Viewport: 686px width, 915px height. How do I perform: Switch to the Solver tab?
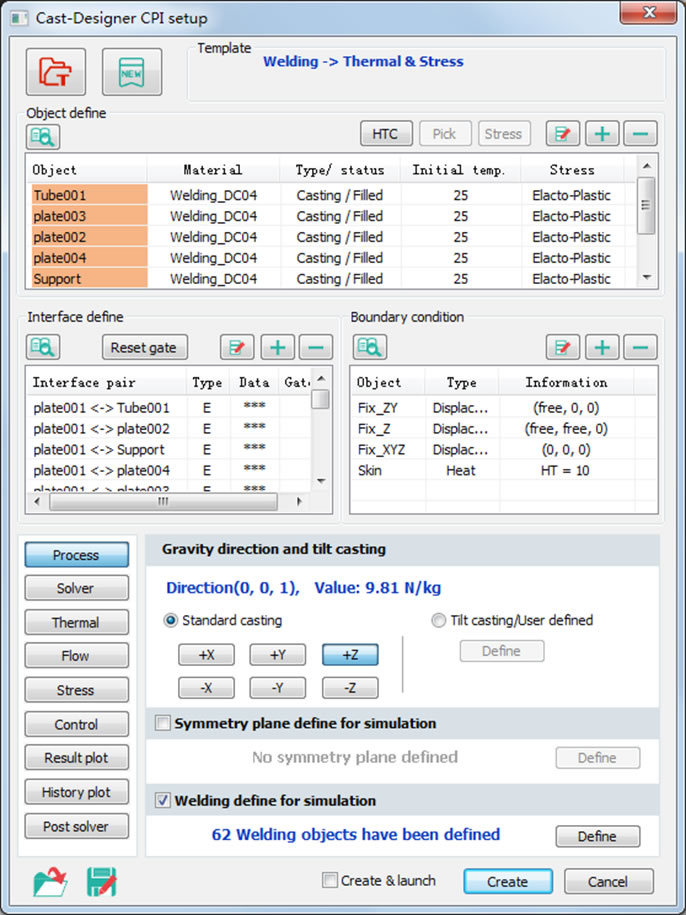[x=76, y=588]
